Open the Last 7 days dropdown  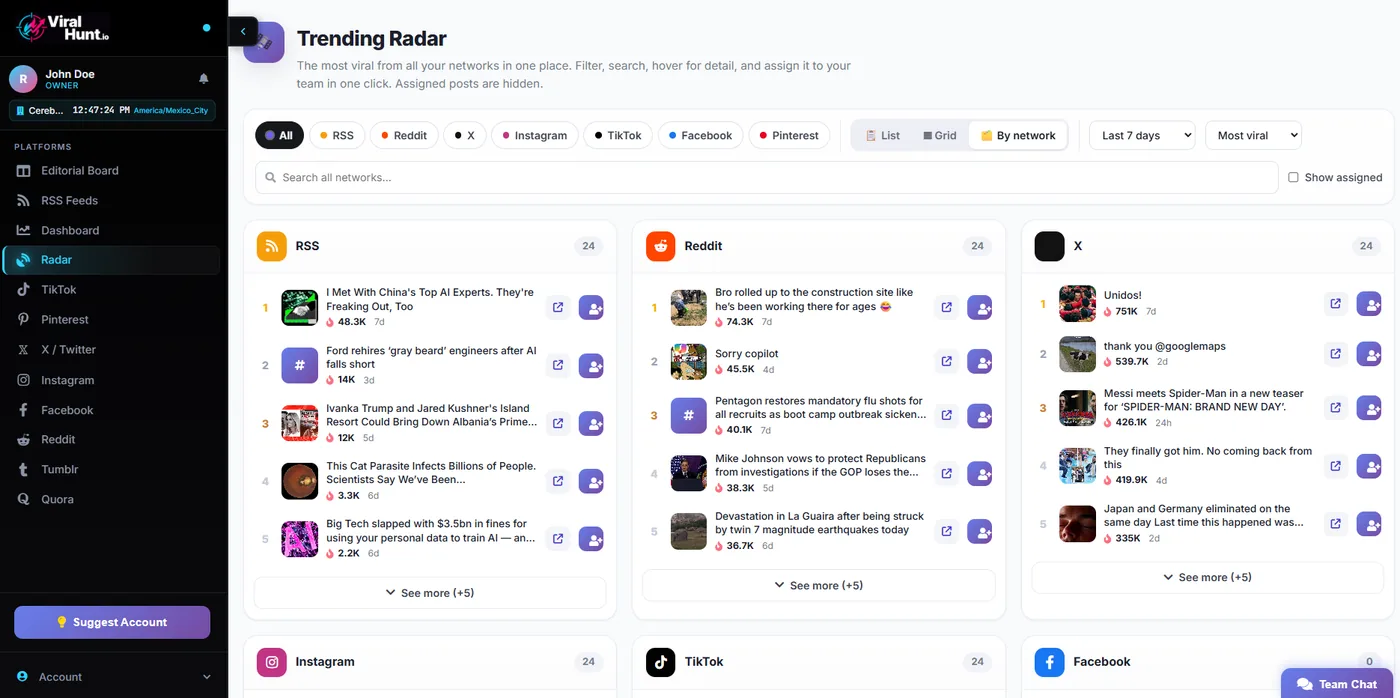1142,135
